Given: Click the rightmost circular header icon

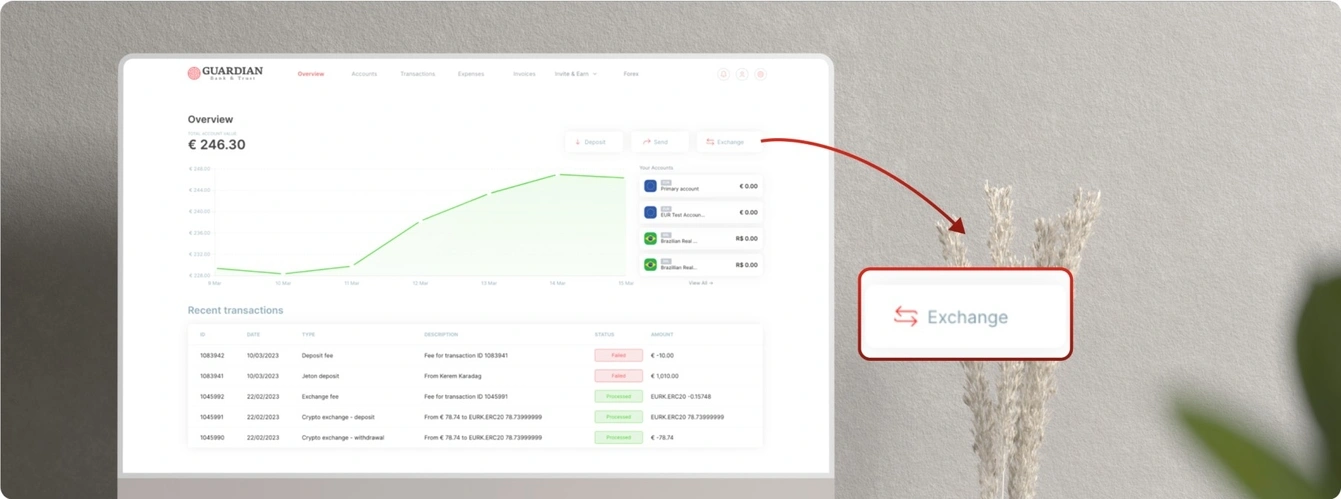Looking at the screenshot, I should (x=760, y=74).
